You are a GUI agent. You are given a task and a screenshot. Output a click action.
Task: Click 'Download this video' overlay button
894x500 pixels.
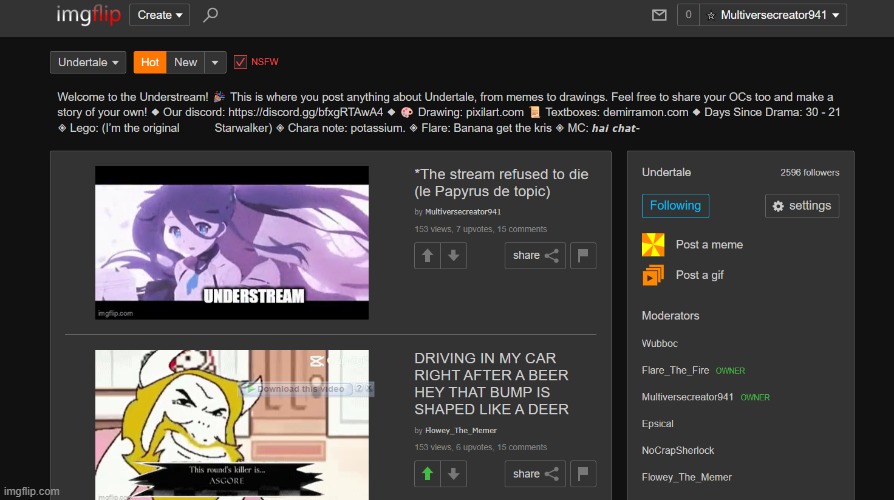click(x=296, y=389)
